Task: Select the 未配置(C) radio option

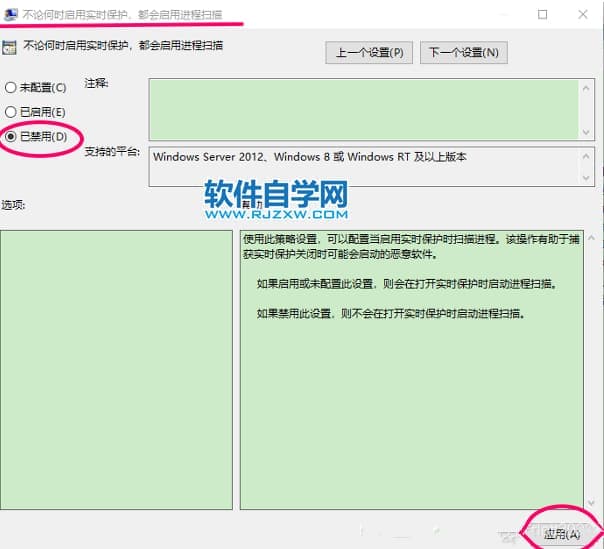Action: point(11,87)
